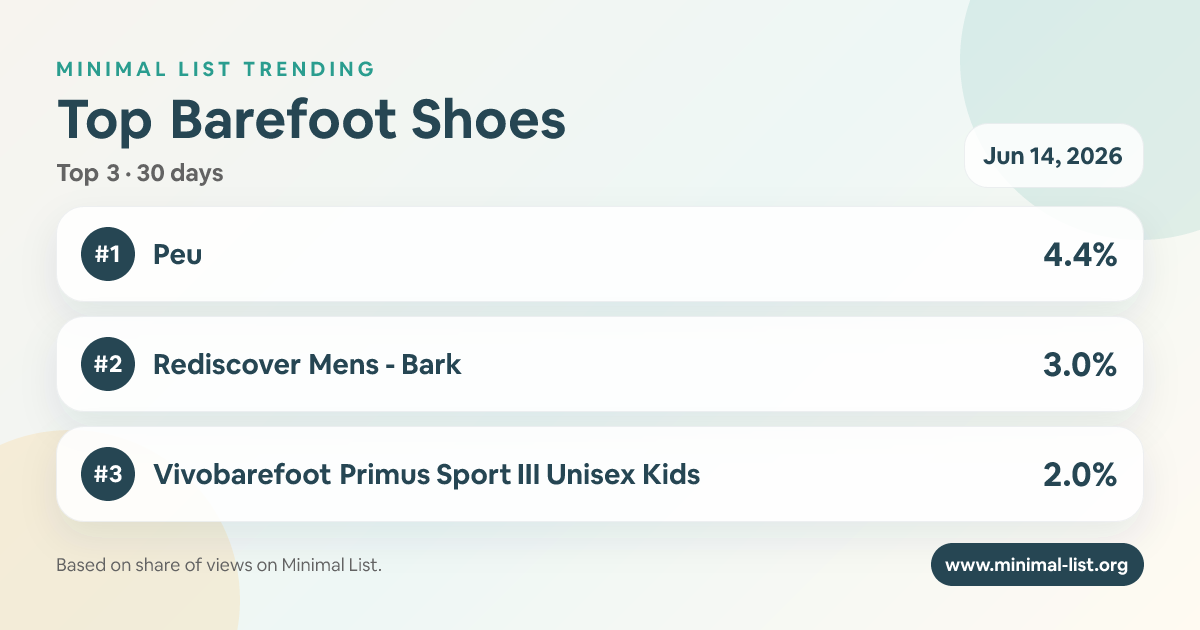The height and width of the screenshot is (630, 1200).
Task: Click the #2 rank badge
Action: (107, 364)
